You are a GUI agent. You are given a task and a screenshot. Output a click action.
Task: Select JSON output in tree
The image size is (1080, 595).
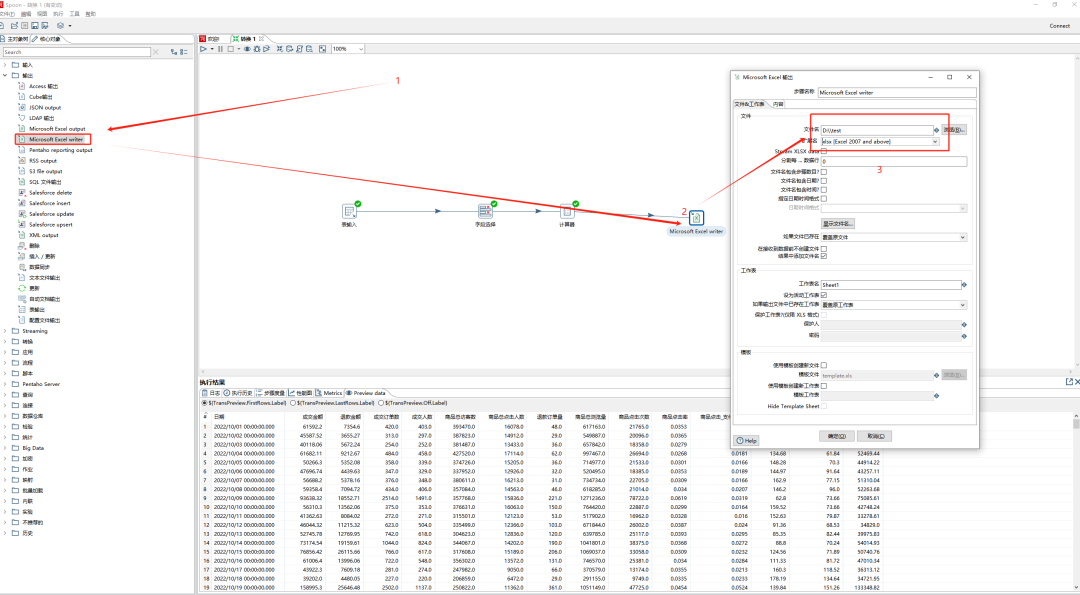tap(45, 107)
